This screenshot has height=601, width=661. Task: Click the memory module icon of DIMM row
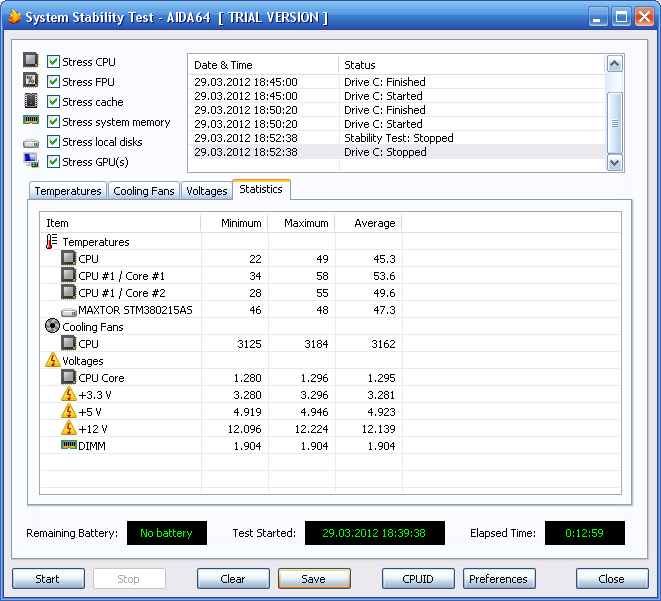coord(69,445)
